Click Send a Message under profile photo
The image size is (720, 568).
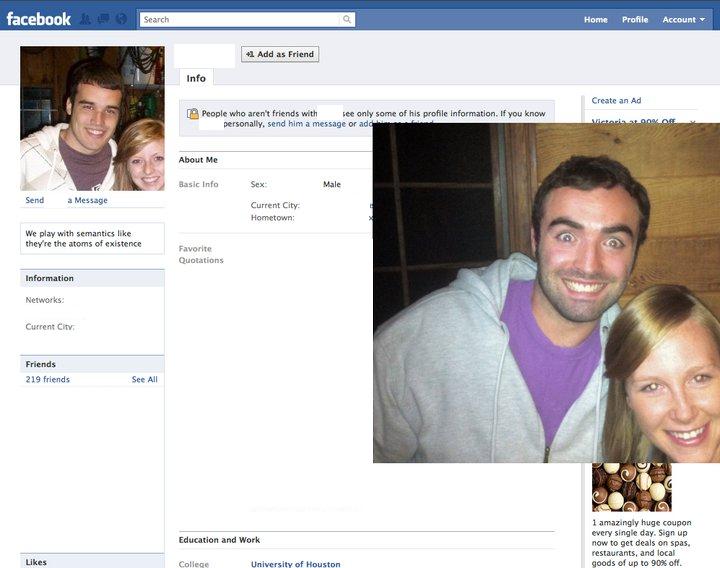tap(66, 200)
